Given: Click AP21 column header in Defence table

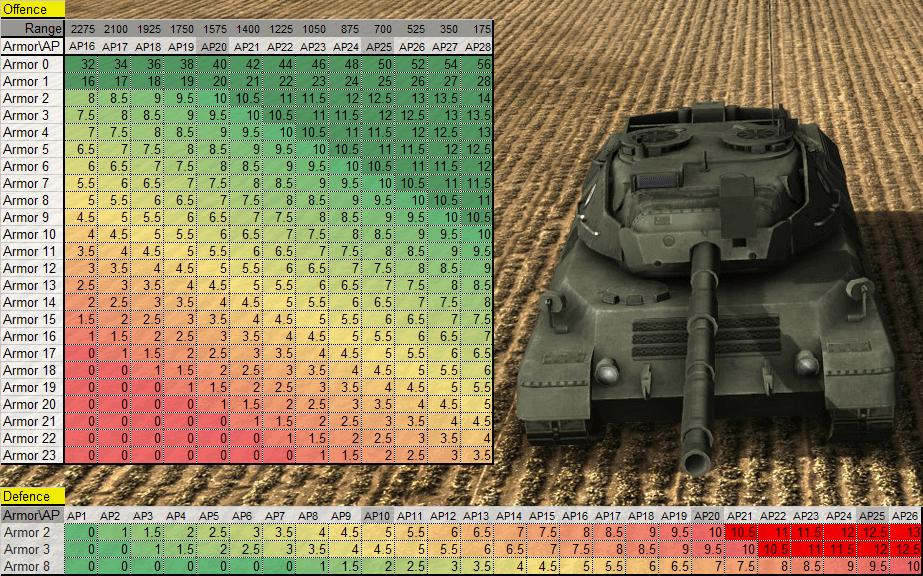Looking at the screenshot, I should tap(740, 516).
